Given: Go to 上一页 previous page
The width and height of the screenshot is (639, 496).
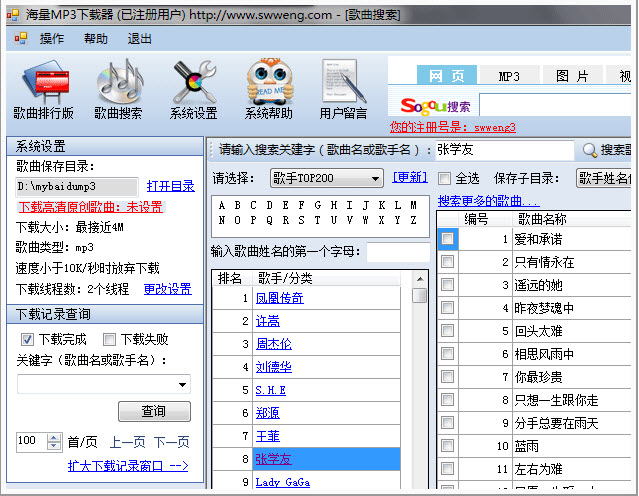Looking at the screenshot, I should [x=127, y=442].
